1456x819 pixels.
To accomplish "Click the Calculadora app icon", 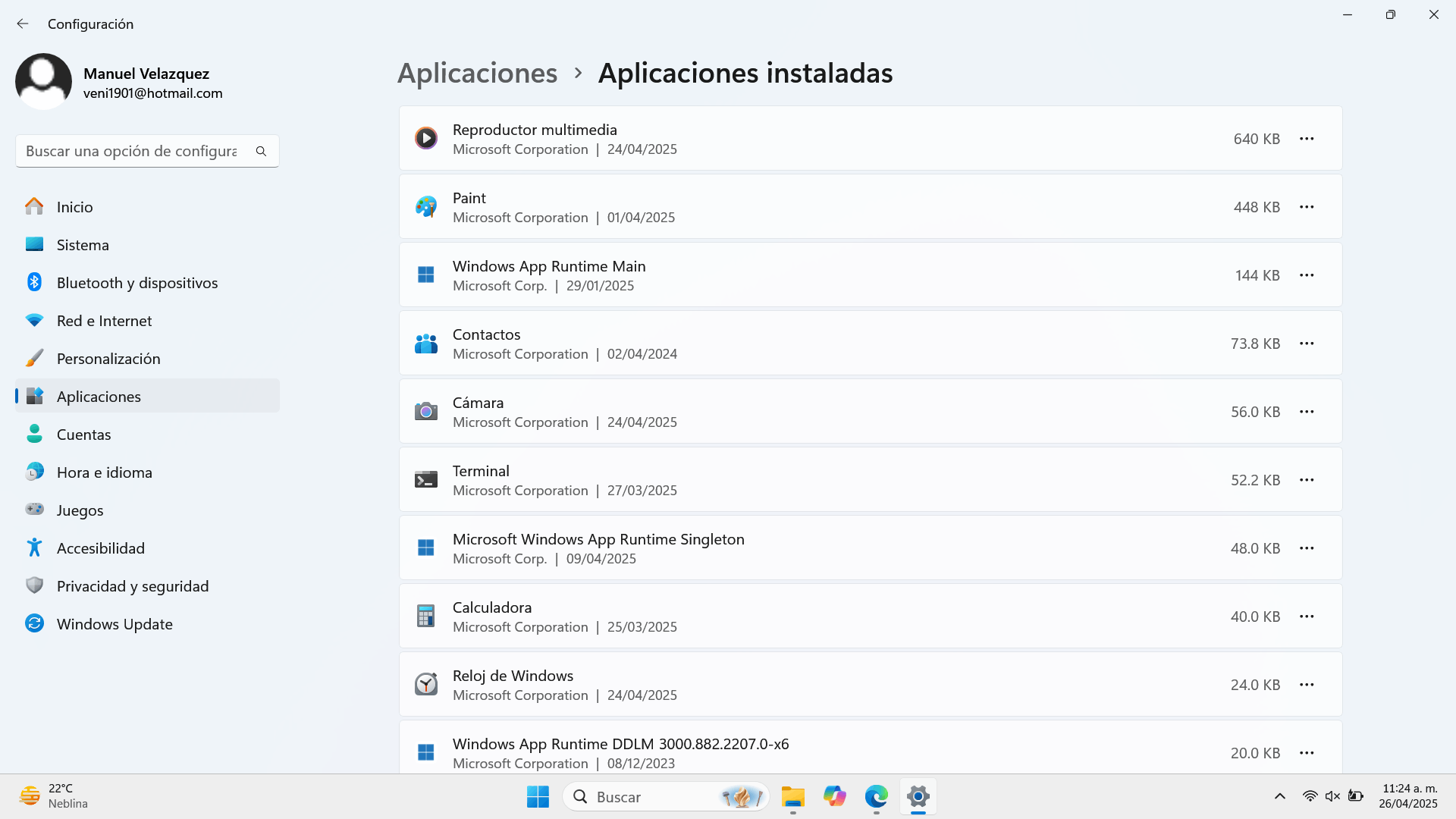I will 426,616.
